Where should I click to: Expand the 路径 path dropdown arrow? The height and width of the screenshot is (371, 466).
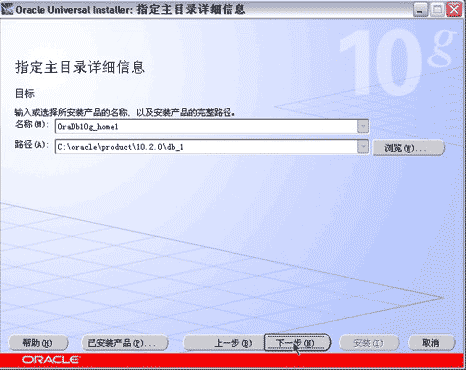[x=363, y=147]
